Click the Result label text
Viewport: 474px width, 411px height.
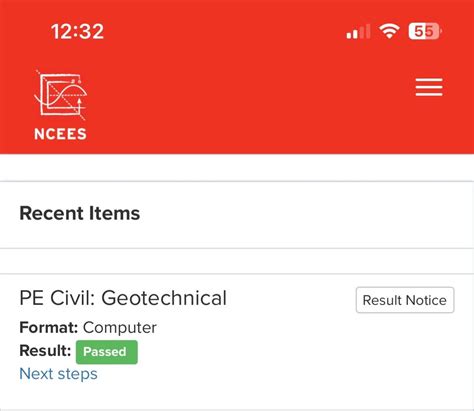[45, 351]
